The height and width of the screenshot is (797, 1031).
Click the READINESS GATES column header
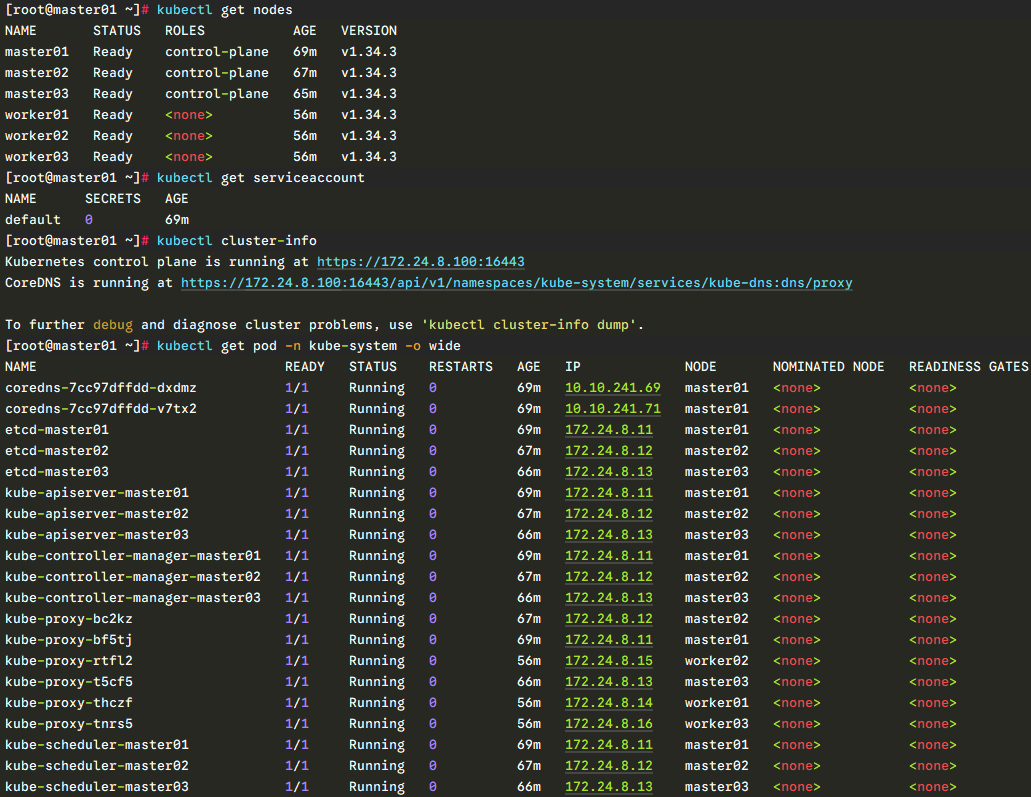coord(968,367)
